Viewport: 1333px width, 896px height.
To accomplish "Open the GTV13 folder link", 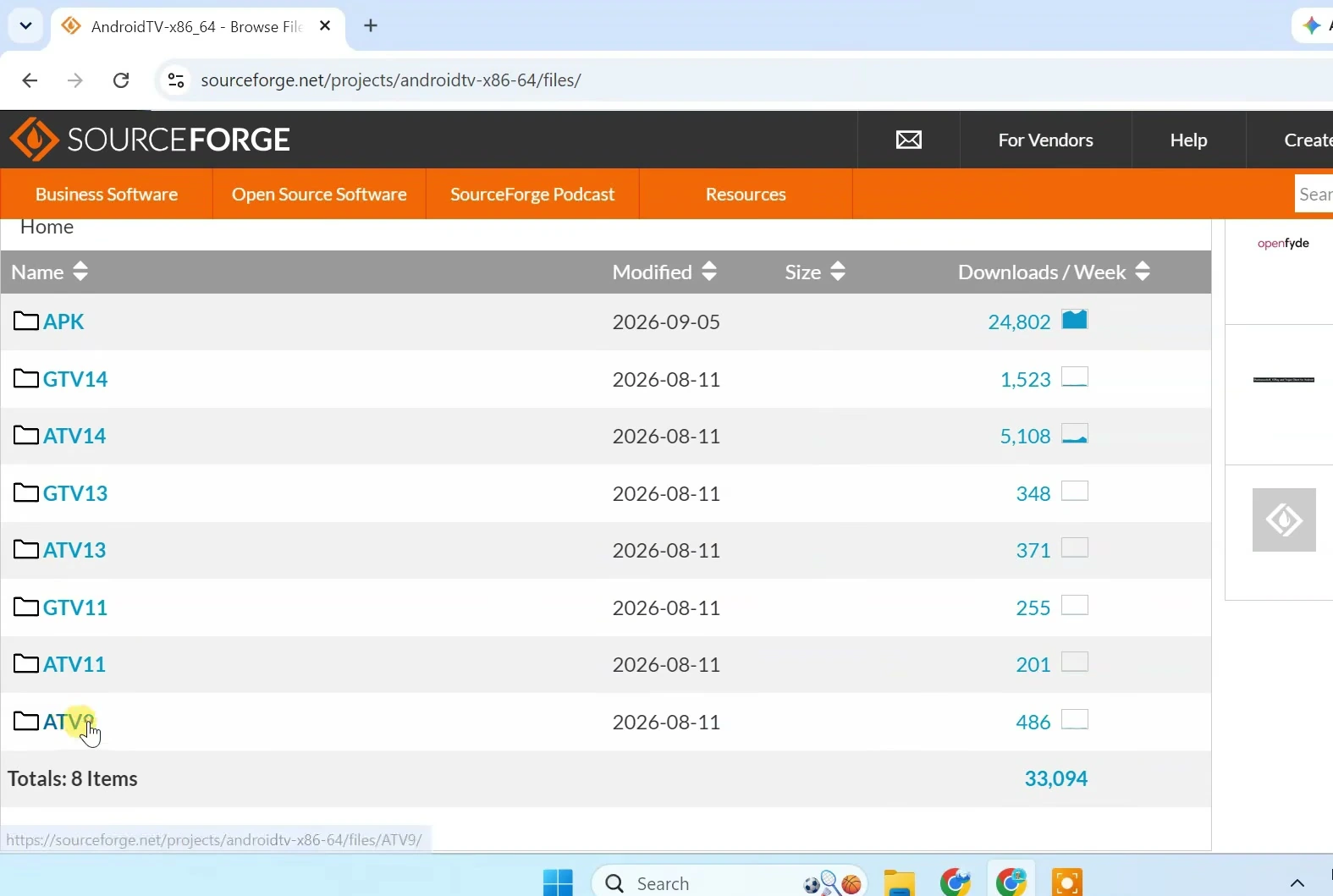I will click(x=75, y=493).
